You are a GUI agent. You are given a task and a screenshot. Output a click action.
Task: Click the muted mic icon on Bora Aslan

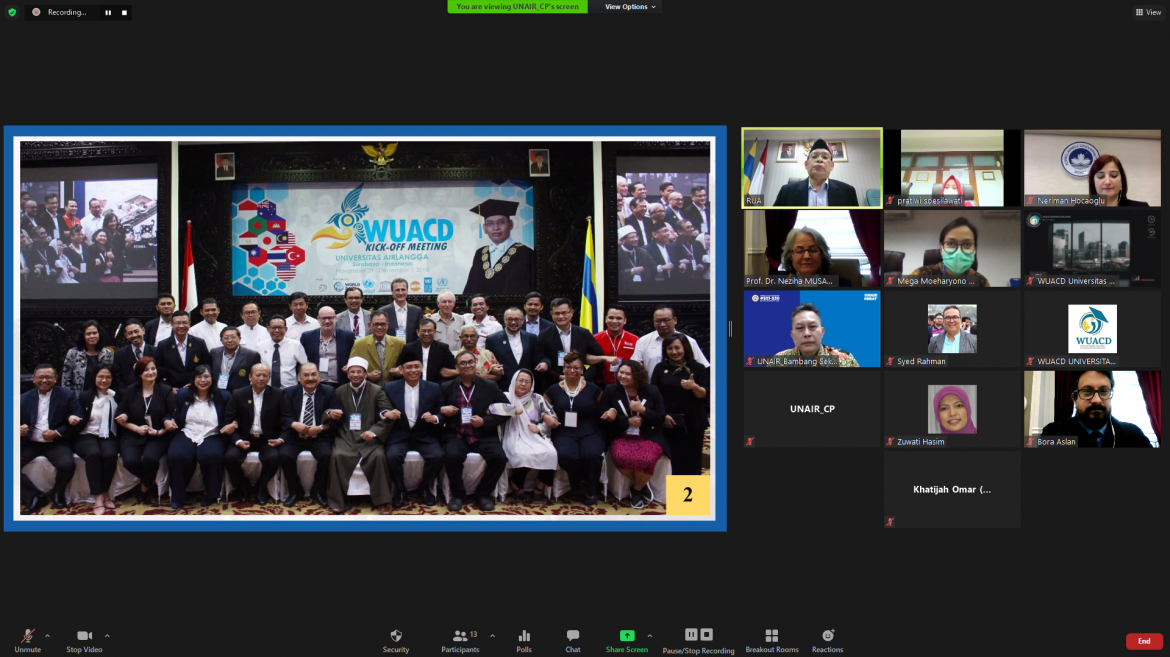click(x=1030, y=442)
